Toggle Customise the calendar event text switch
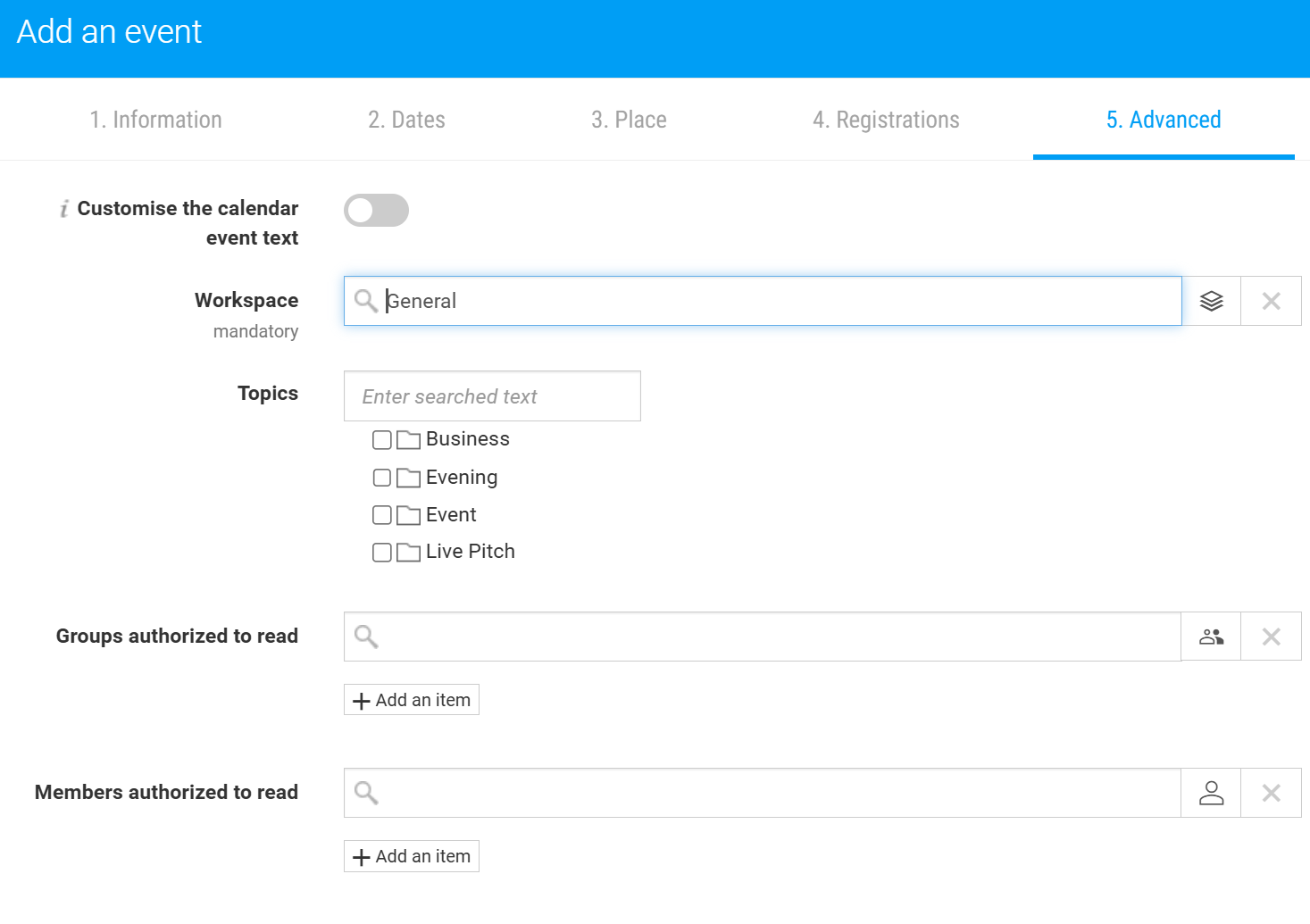The width and height of the screenshot is (1310, 924). [376, 211]
